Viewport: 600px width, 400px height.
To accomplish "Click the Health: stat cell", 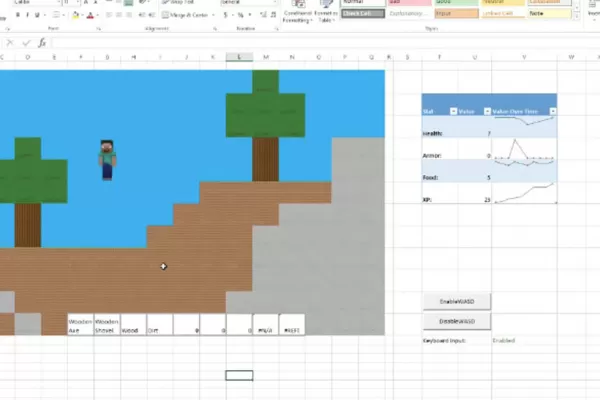I will pyautogui.click(x=440, y=127).
